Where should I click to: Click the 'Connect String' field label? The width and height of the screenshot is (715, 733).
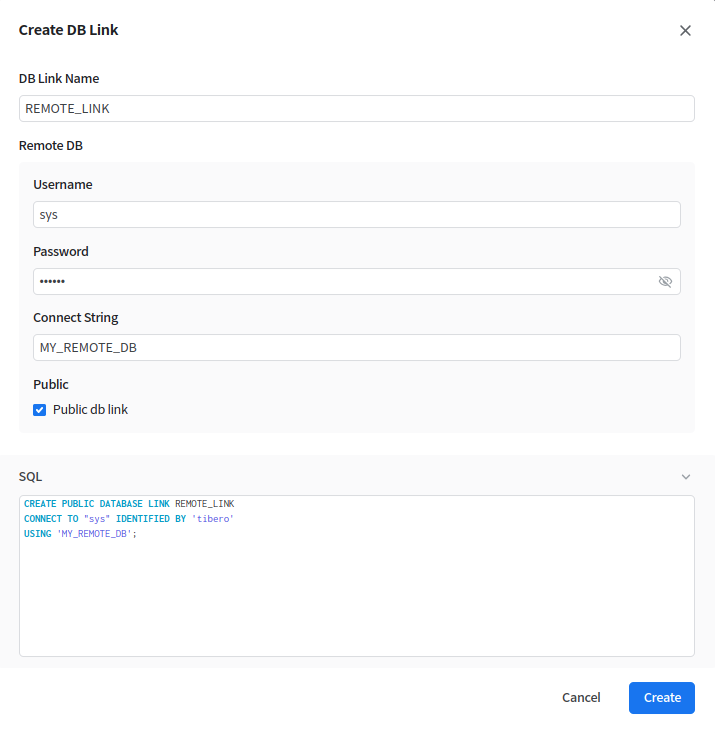pos(76,318)
